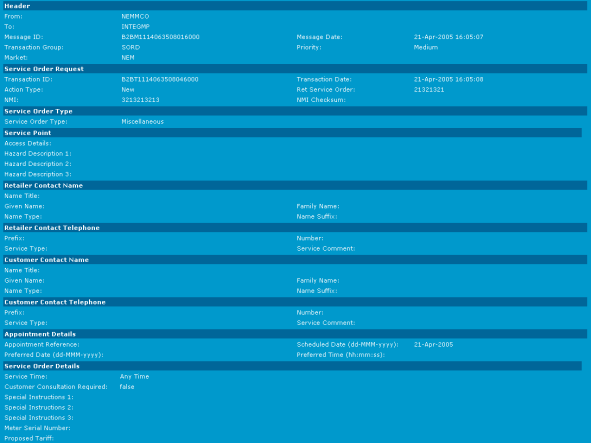This screenshot has height=443, width=591.
Task: Select the Any Time service time value
Action: (x=135, y=377)
